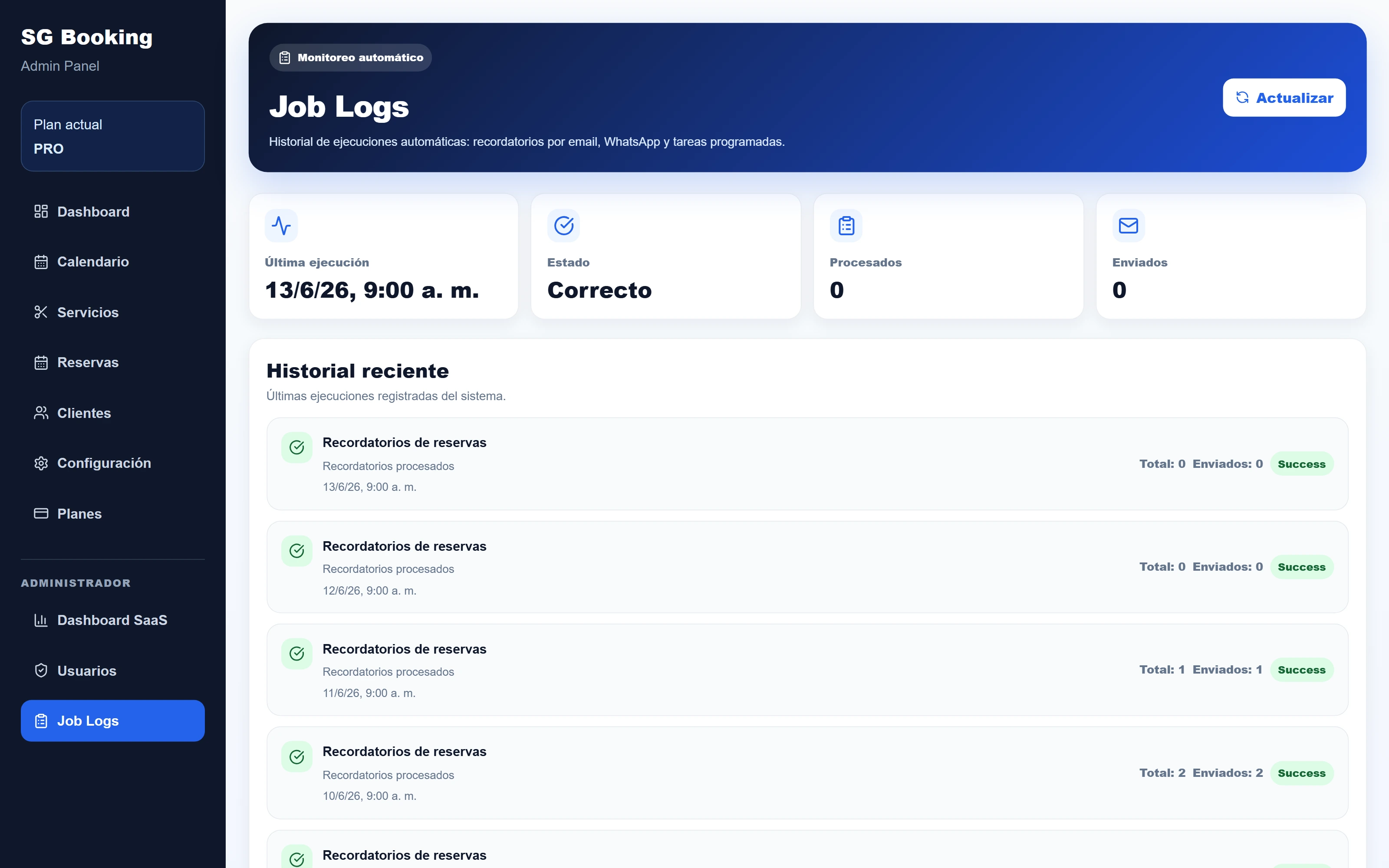Click Success badge on 12/6/26 log
Image resolution: width=1389 pixels, height=868 pixels.
click(x=1301, y=567)
